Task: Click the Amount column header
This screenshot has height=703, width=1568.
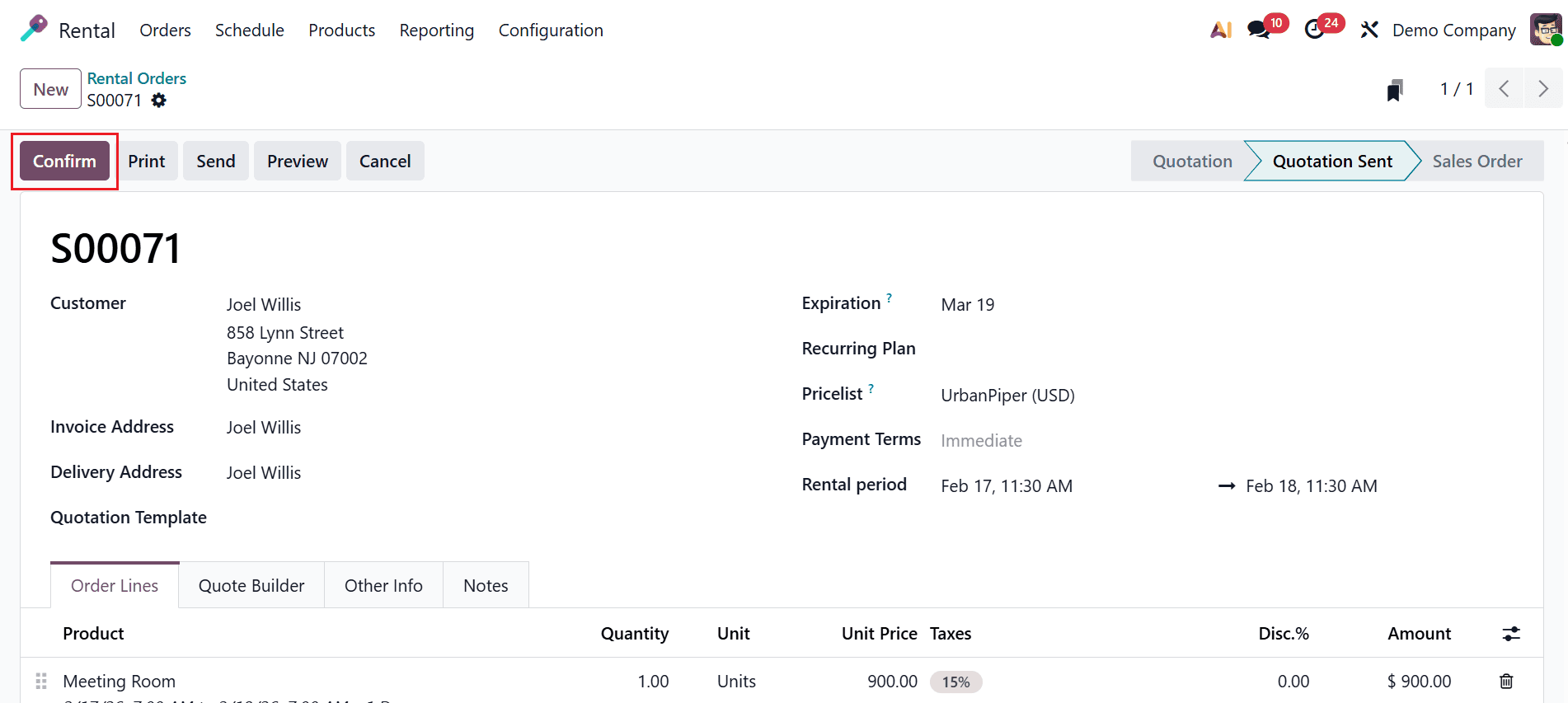Action: coord(1419,633)
